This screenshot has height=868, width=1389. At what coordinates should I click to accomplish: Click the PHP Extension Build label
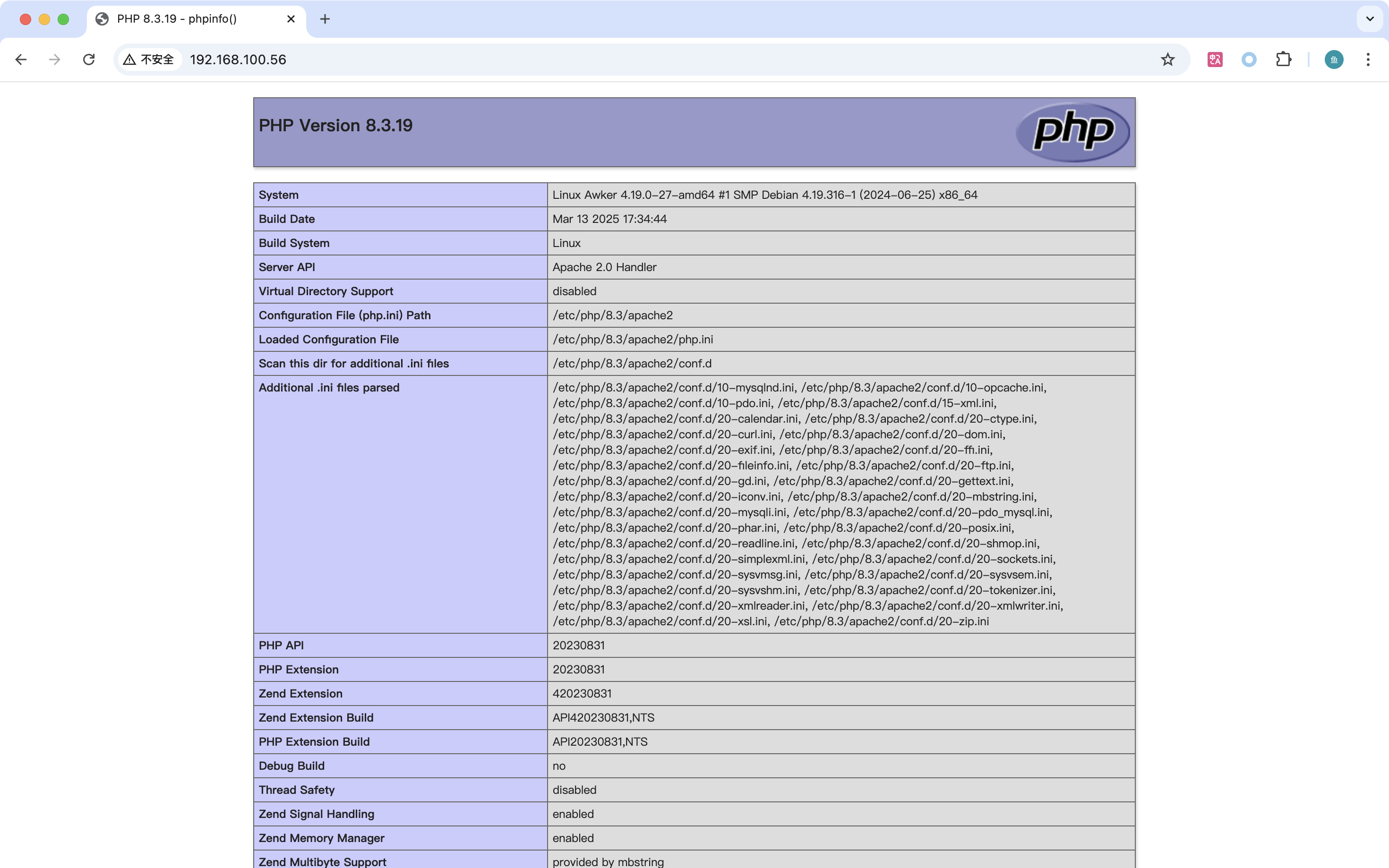314,742
